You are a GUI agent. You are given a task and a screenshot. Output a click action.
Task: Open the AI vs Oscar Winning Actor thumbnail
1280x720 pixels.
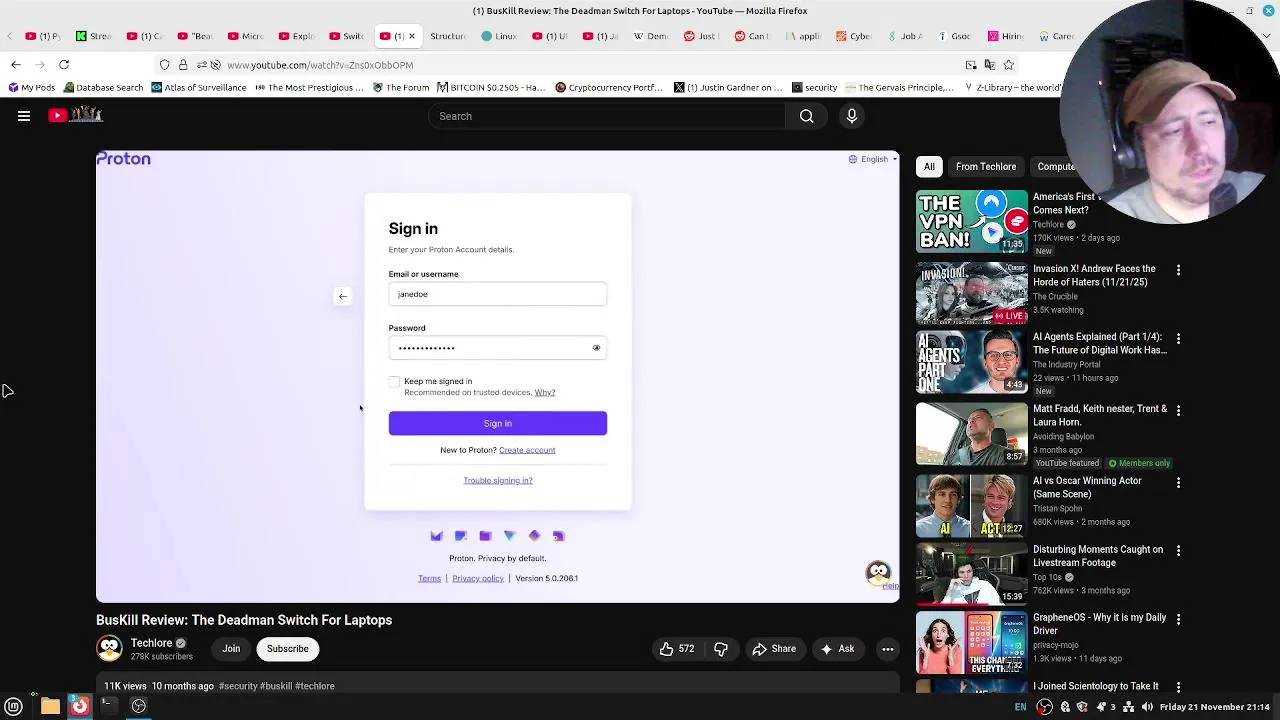(x=972, y=506)
